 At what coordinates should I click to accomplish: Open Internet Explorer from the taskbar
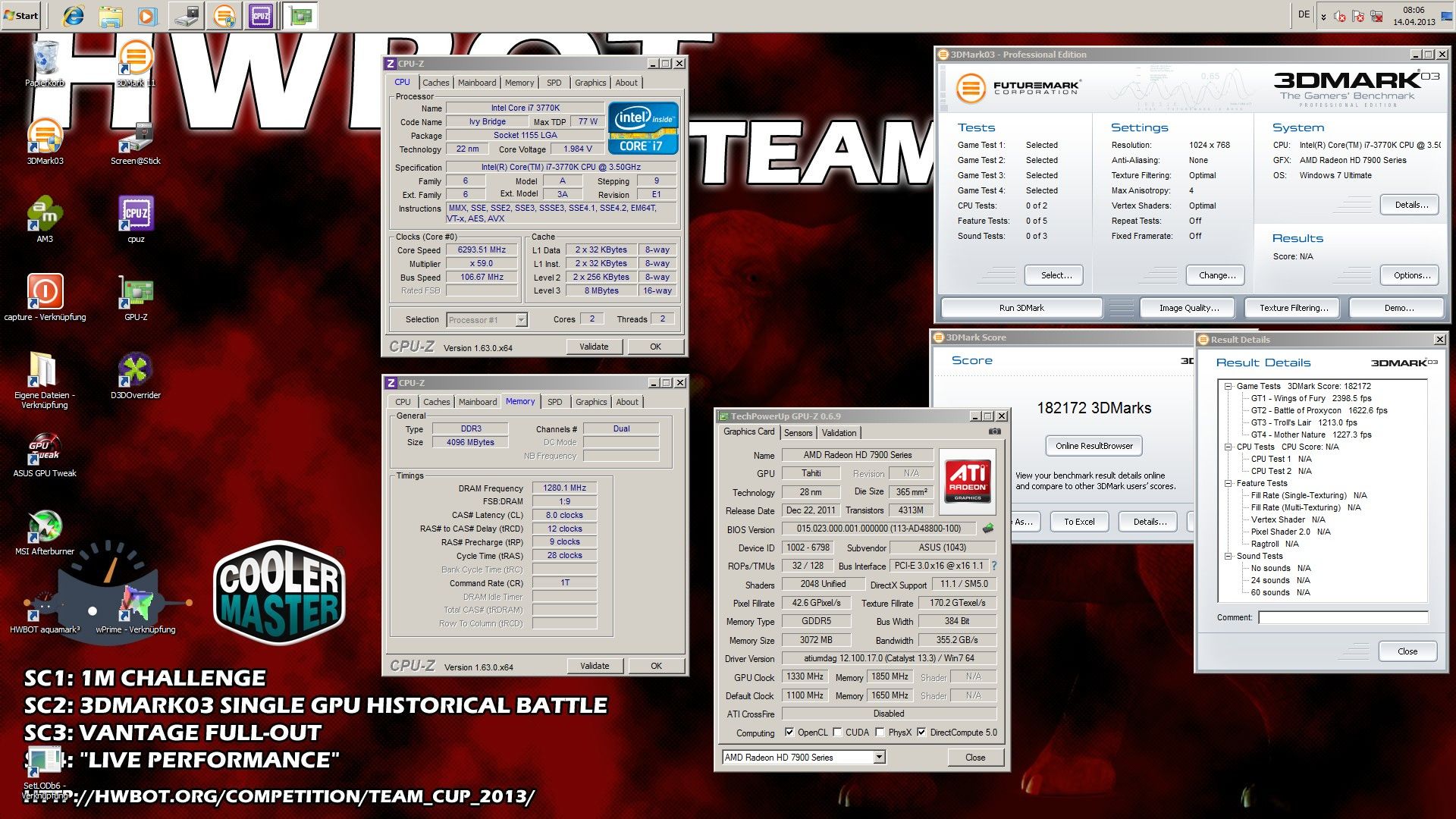74,15
